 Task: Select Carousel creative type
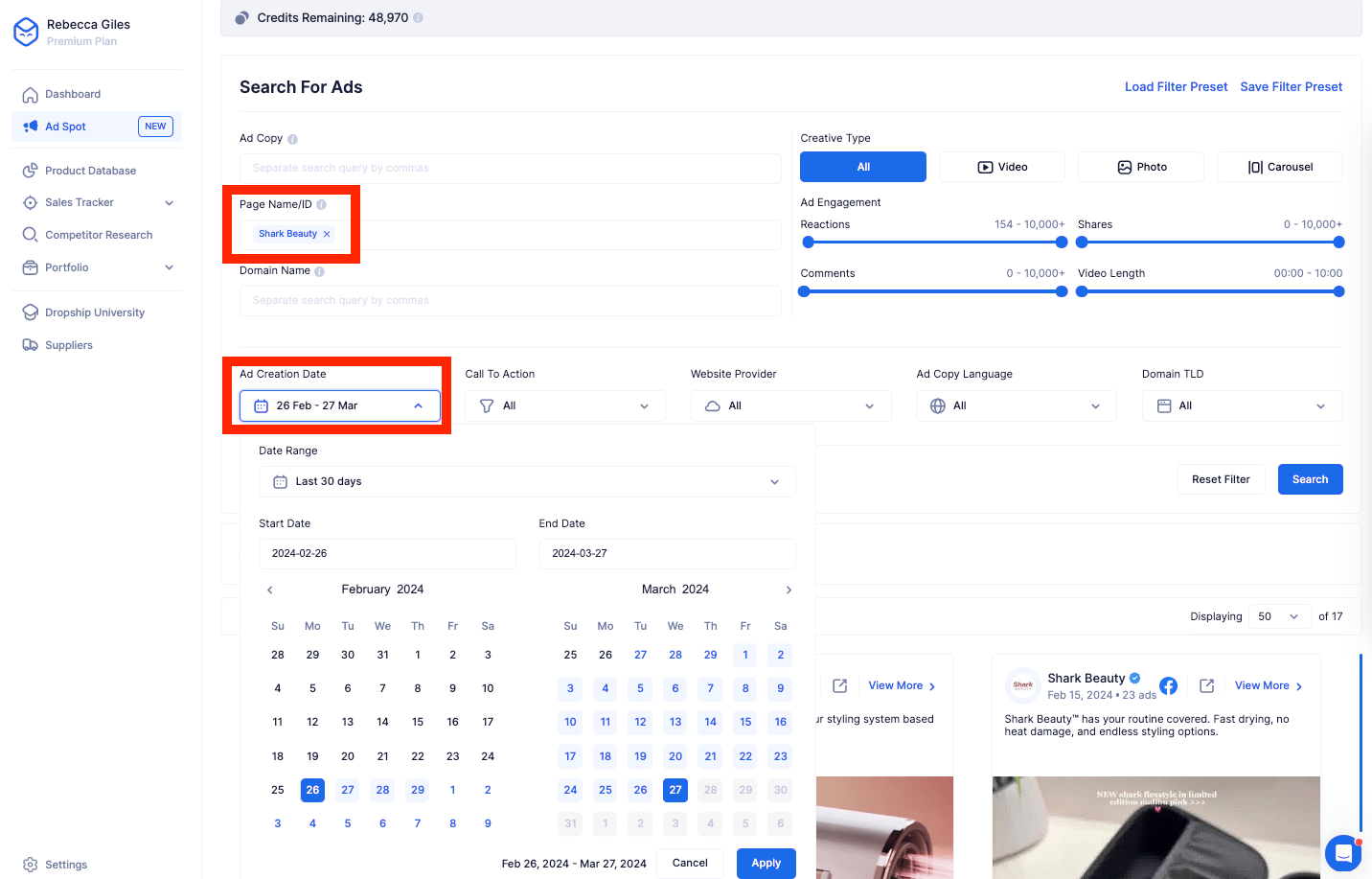click(x=1279, y=167)
